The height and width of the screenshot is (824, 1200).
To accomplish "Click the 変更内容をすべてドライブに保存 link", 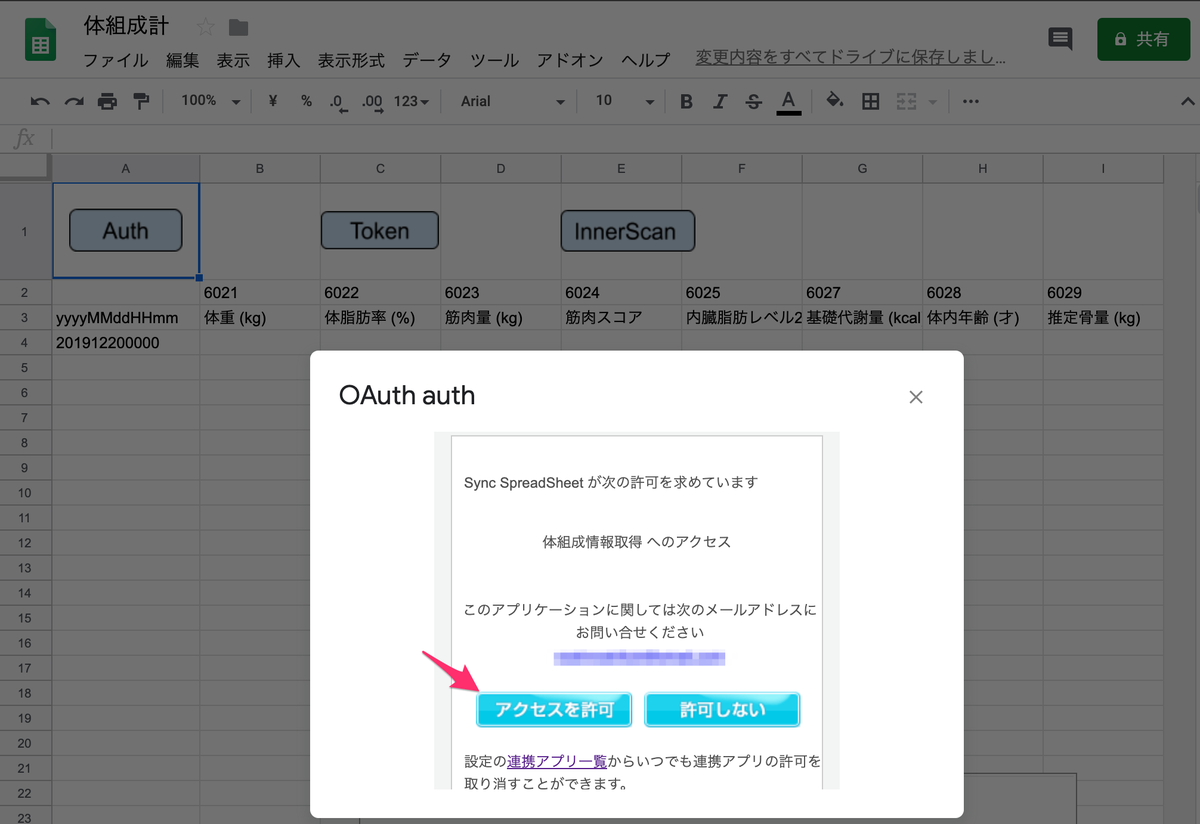I will point(850,58).
